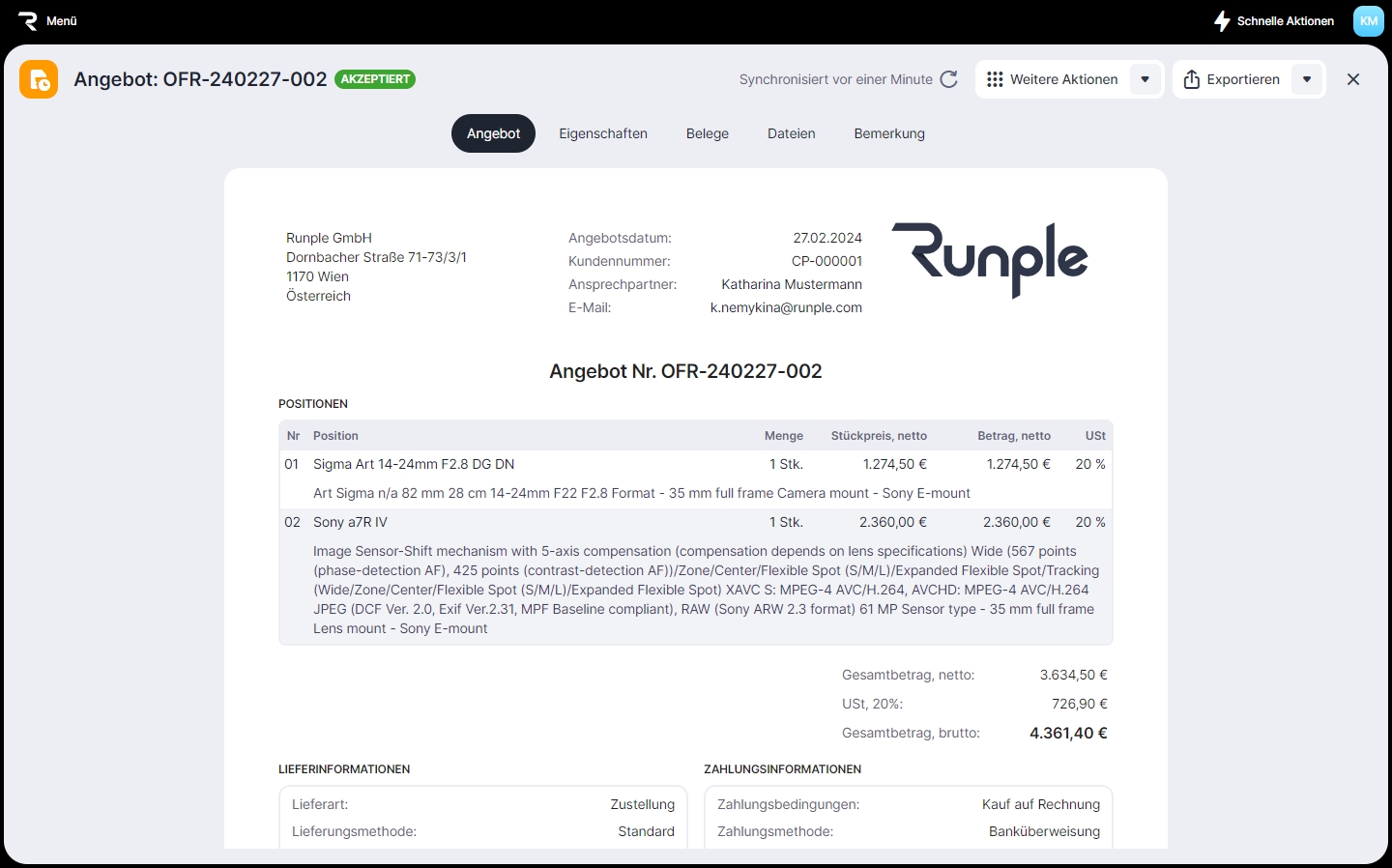Open the KM user avatar

pos(1368,21)
